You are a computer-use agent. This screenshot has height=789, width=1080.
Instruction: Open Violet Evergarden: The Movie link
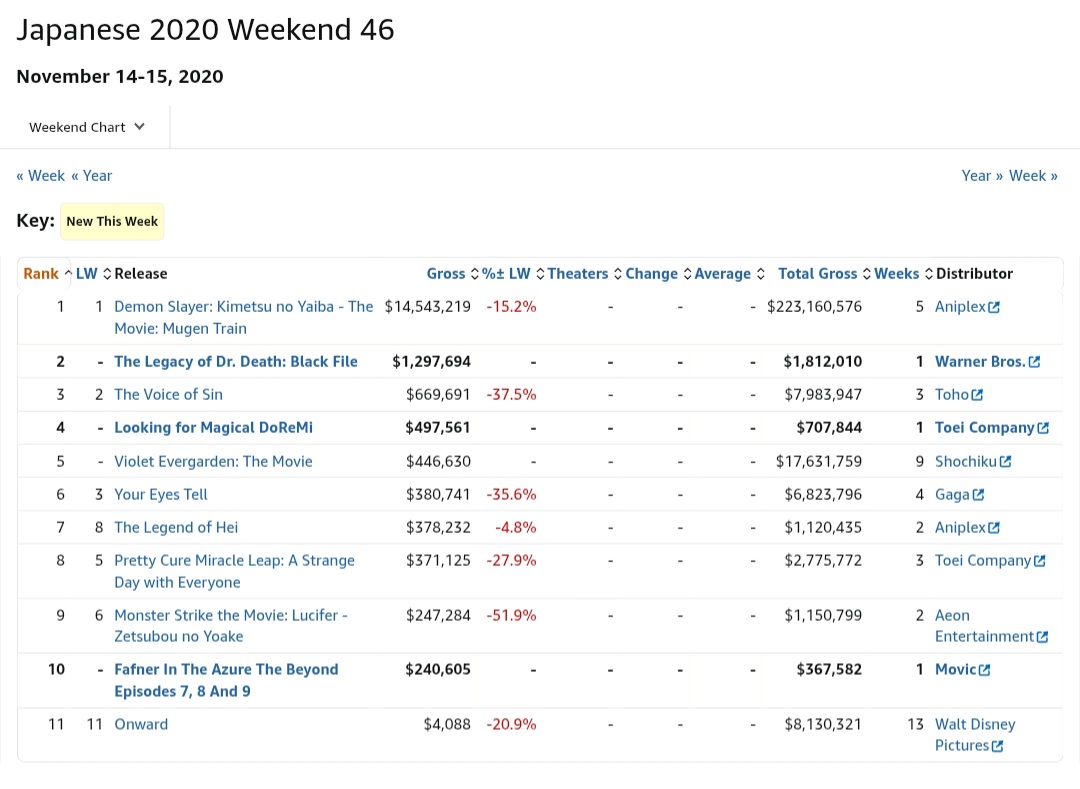click(213, 462)
